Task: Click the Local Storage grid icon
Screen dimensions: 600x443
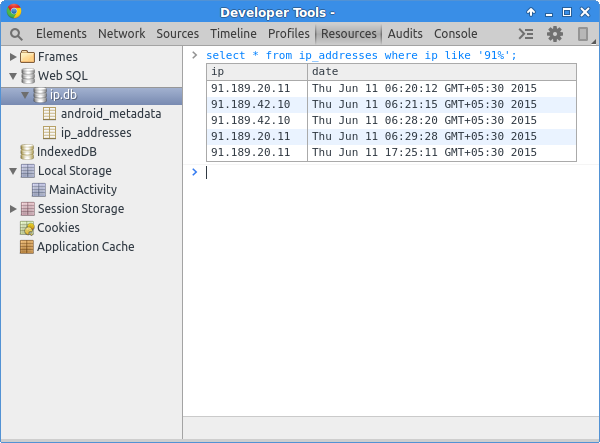Action: pos(28,171)
